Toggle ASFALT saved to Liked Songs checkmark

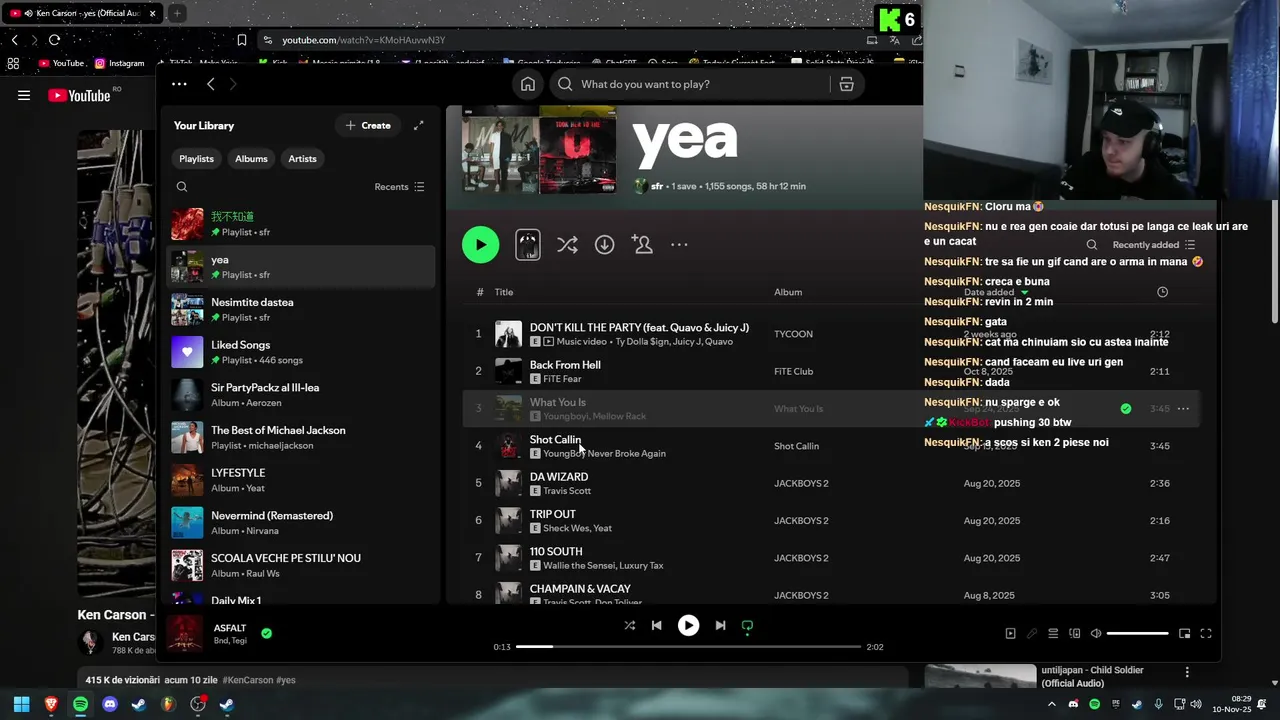pos(266,633)
